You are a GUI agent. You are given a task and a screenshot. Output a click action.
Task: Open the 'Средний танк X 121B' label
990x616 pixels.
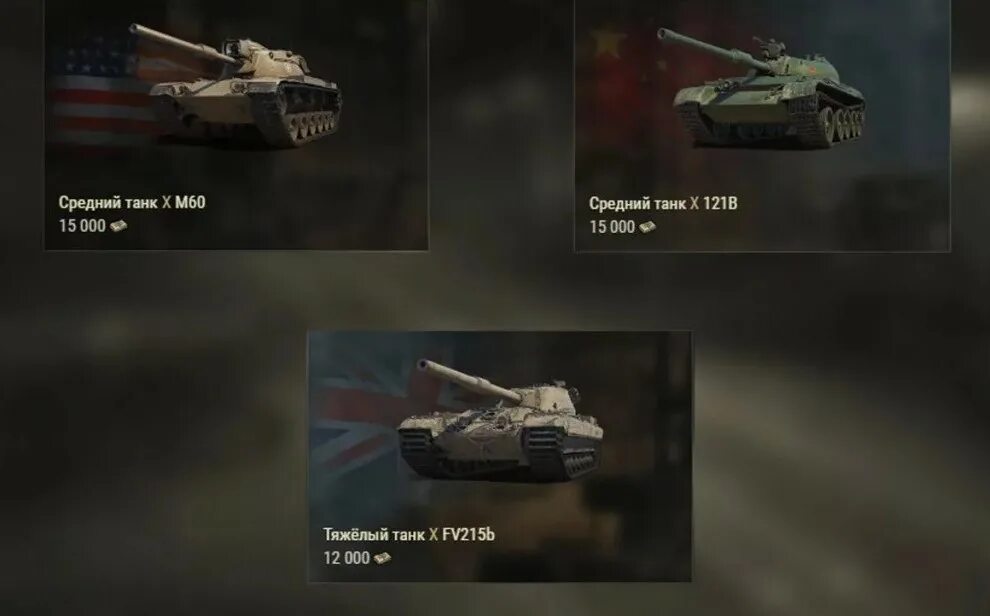pyautogui.click(x=663, y=204)
